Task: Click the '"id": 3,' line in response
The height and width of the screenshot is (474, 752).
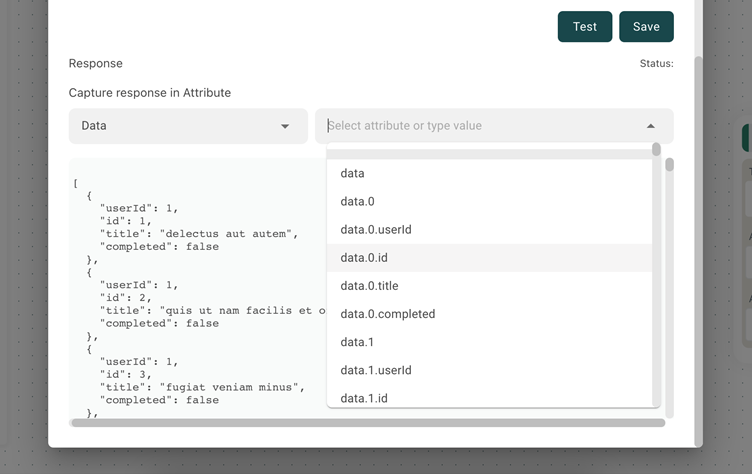Action: click(x=126, y=374)
